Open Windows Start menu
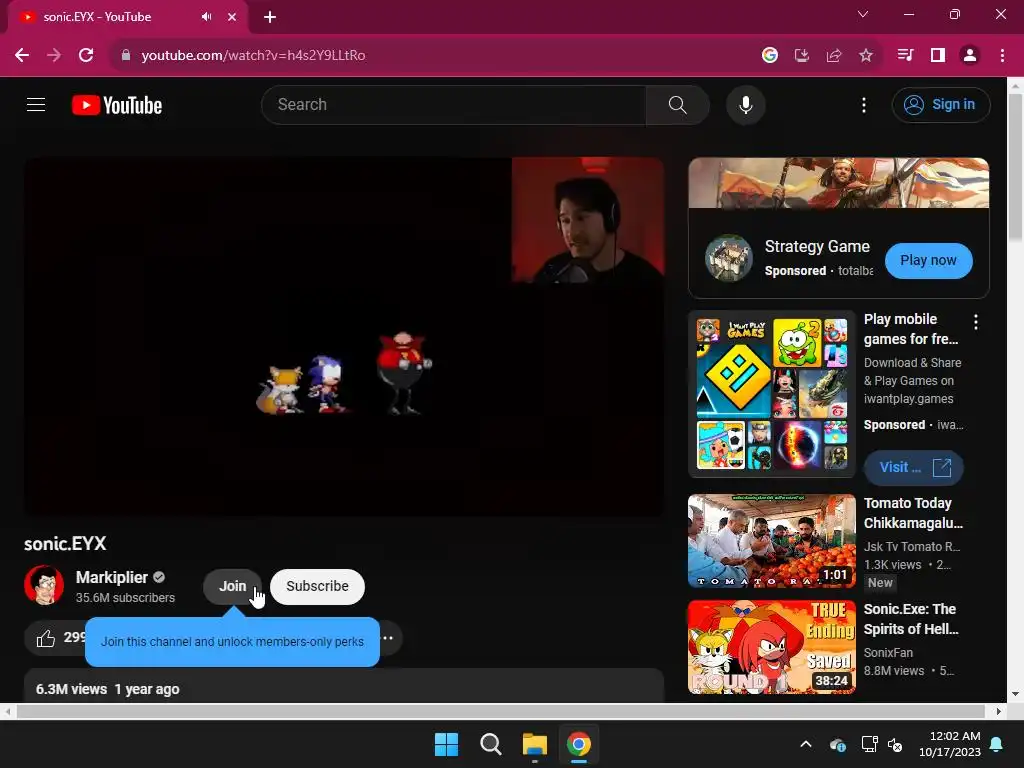Viewport: 1024px width, 768px height. click(x=447, y=744)
